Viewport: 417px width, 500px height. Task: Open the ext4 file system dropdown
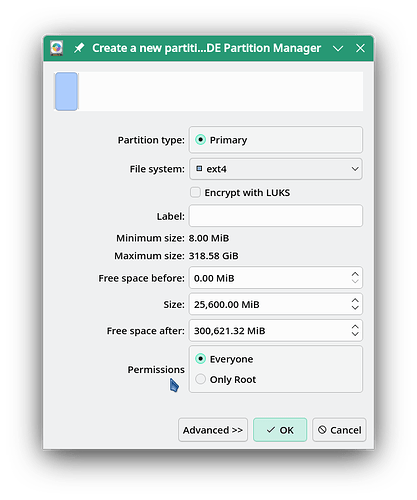[276, 169]
